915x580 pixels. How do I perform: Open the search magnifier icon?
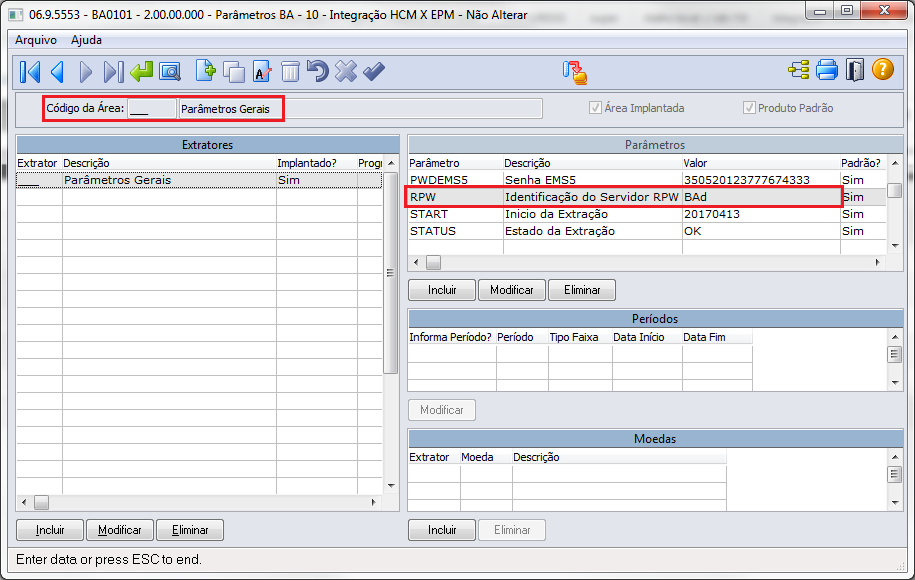[170, 72]
